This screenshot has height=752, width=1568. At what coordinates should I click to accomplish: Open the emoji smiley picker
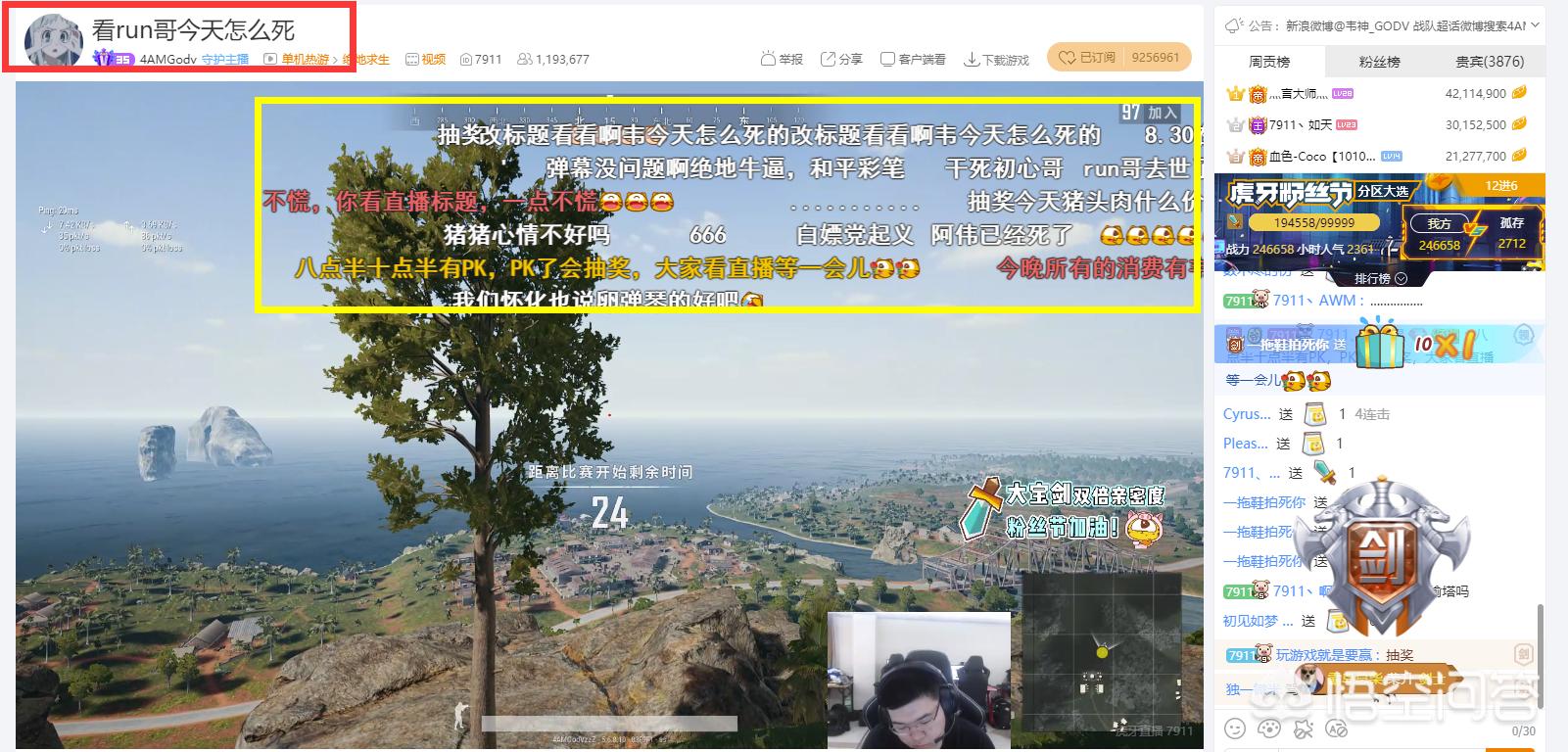point(1235,728)
